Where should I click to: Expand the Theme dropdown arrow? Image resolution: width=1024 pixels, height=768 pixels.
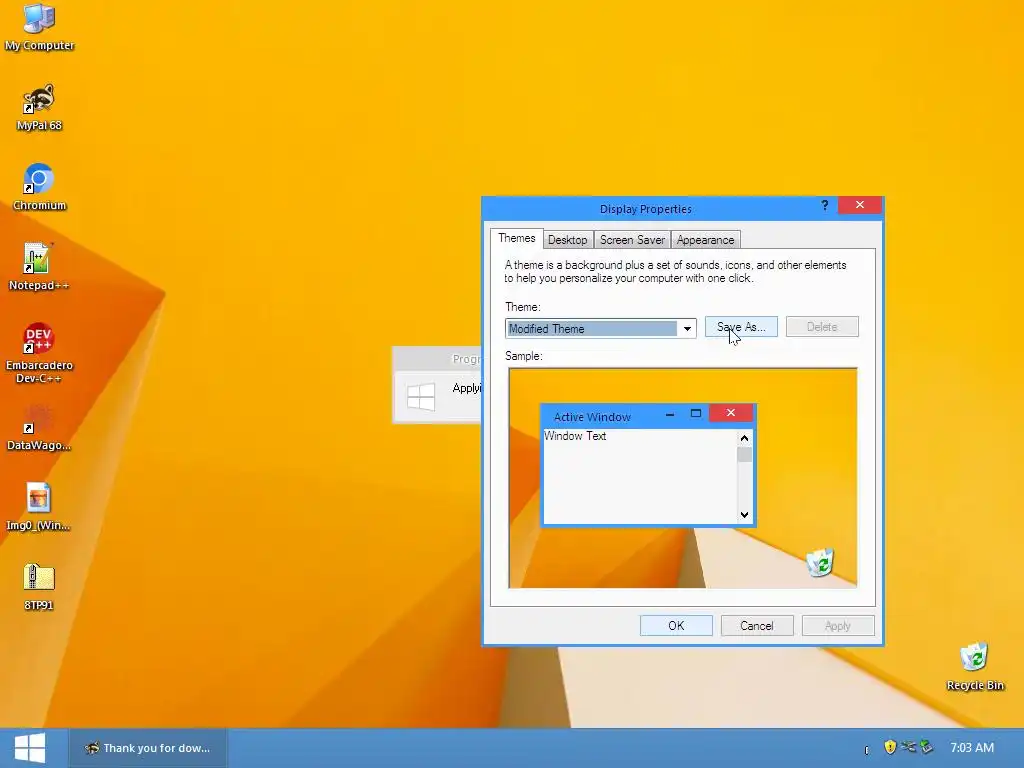687,328
